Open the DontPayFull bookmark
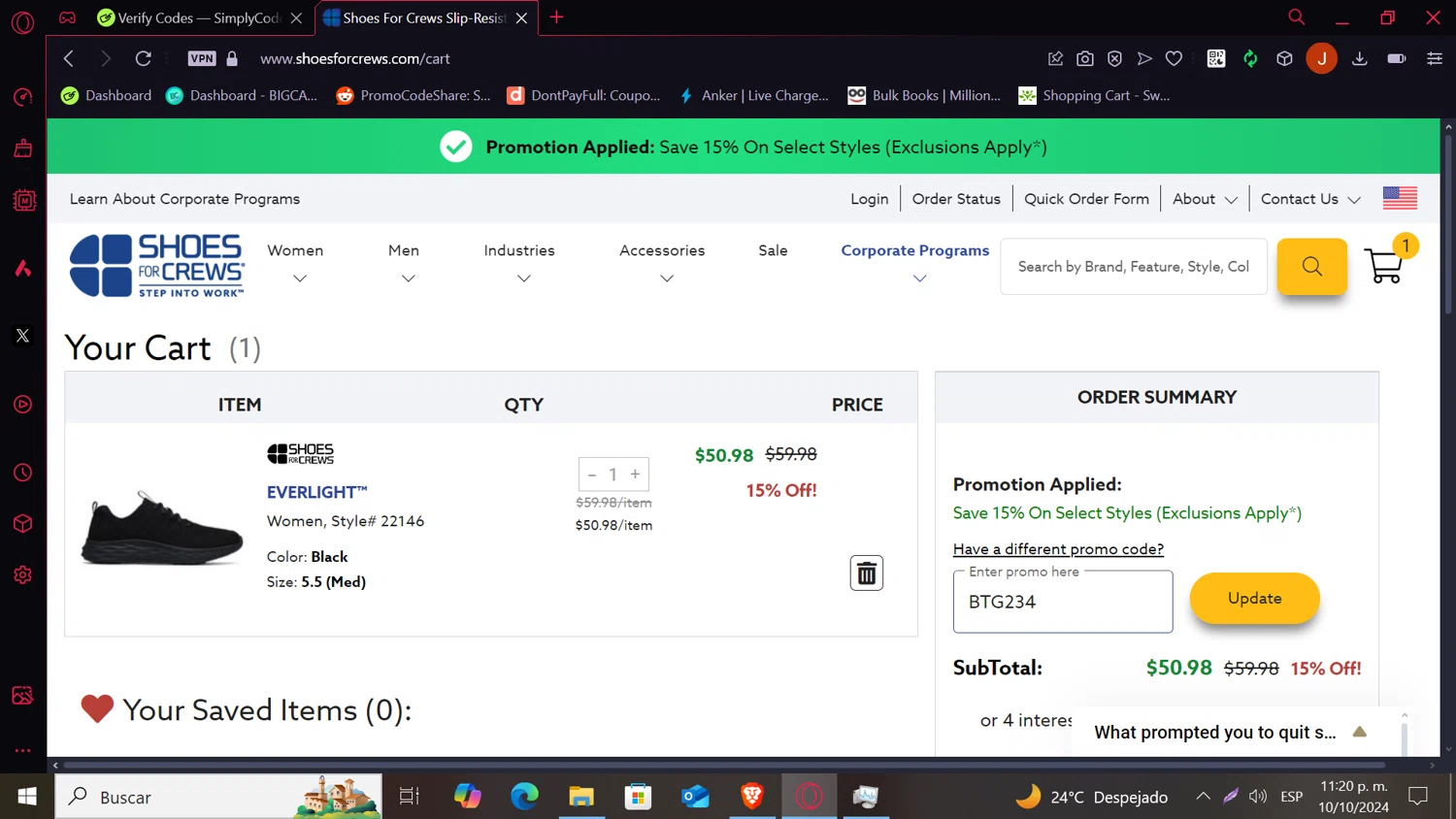Viewport: 1456px width, 819px height. (584, 95)
